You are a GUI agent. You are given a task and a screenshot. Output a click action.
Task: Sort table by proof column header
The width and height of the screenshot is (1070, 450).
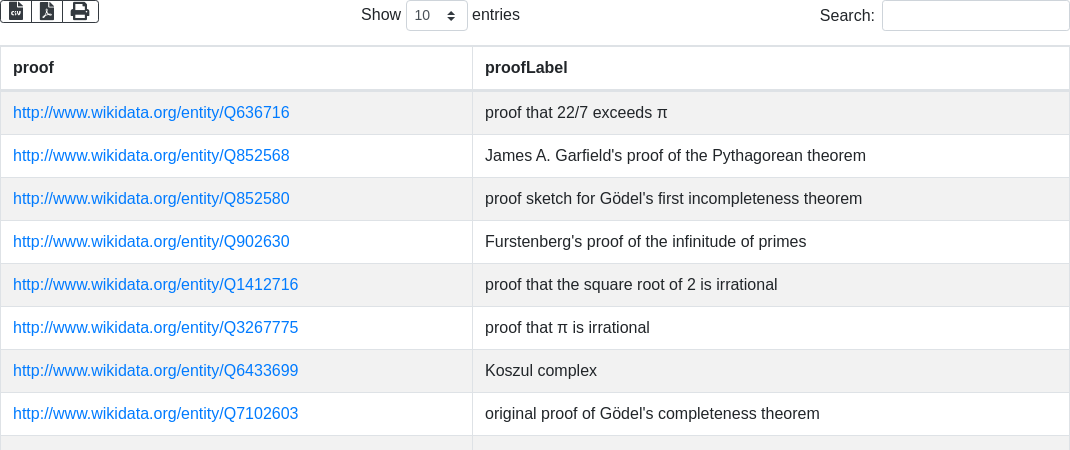click(33, 68)
